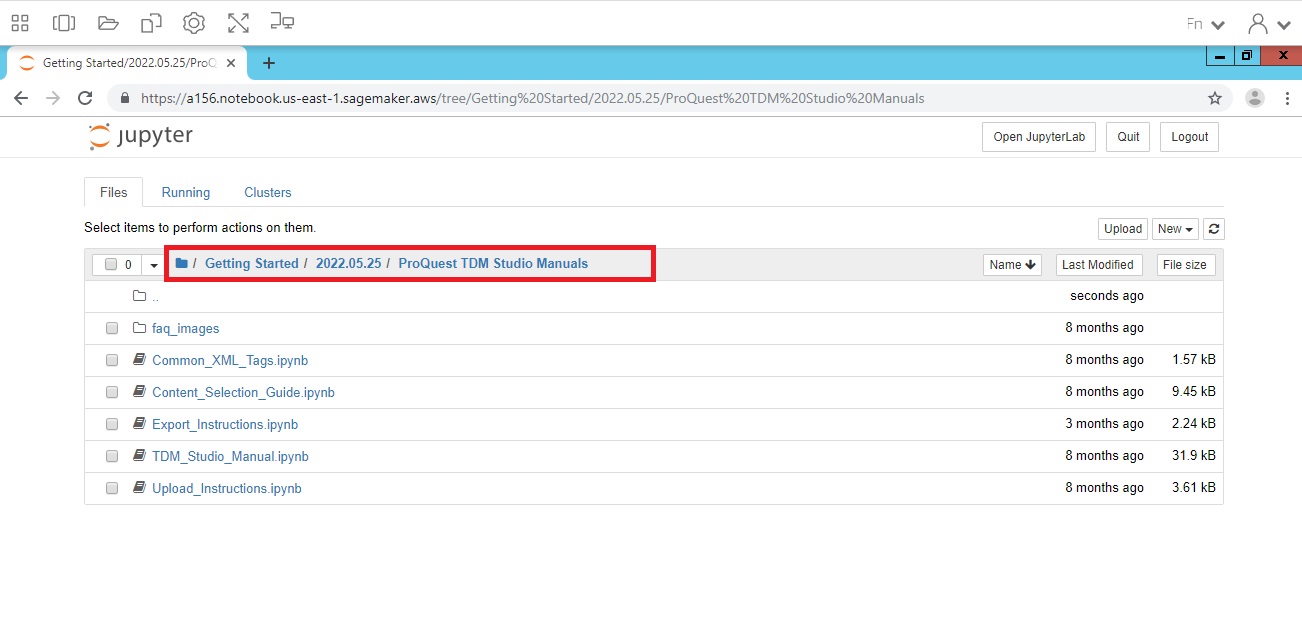Viewport: 1302px width, 632px height.
Task: Refresh the notebook list with the refresh button
Action: coord(1214,229)
